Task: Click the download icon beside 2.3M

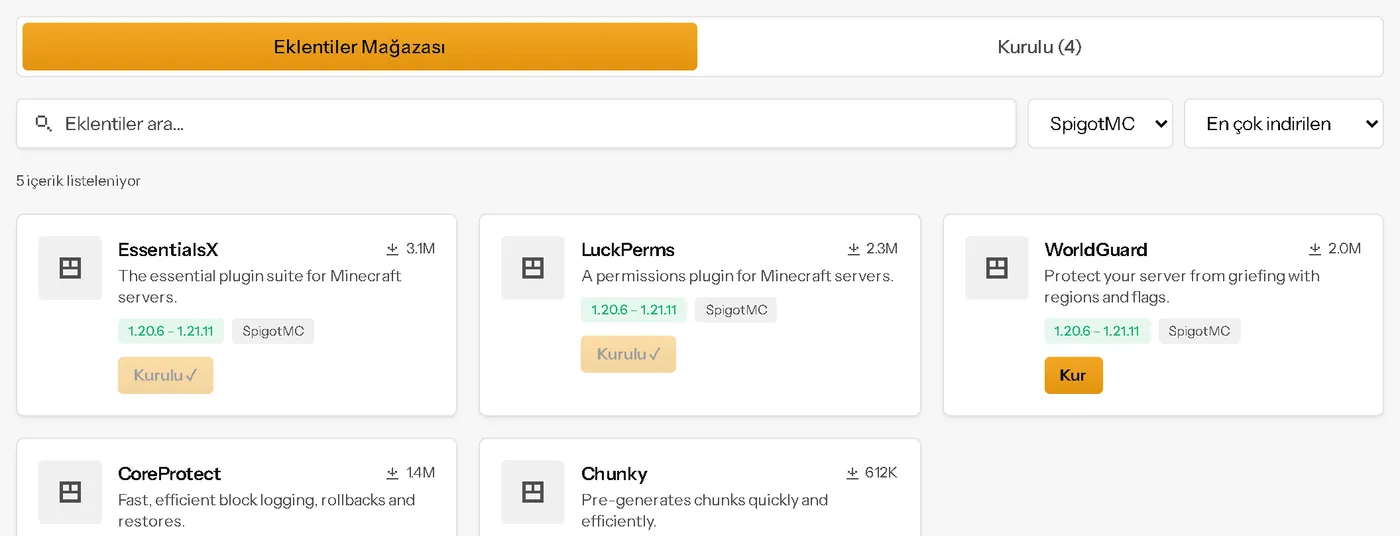Action: tap(853, 249)
